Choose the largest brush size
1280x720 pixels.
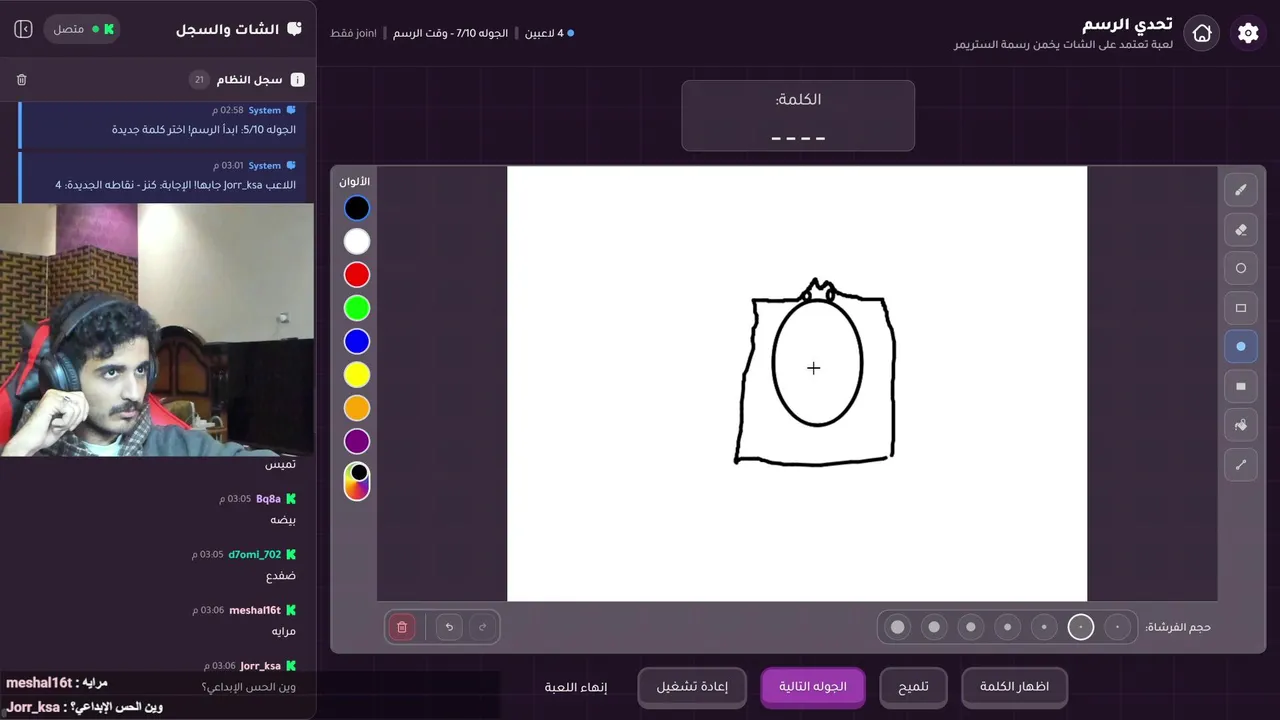(x=898, y=627)
